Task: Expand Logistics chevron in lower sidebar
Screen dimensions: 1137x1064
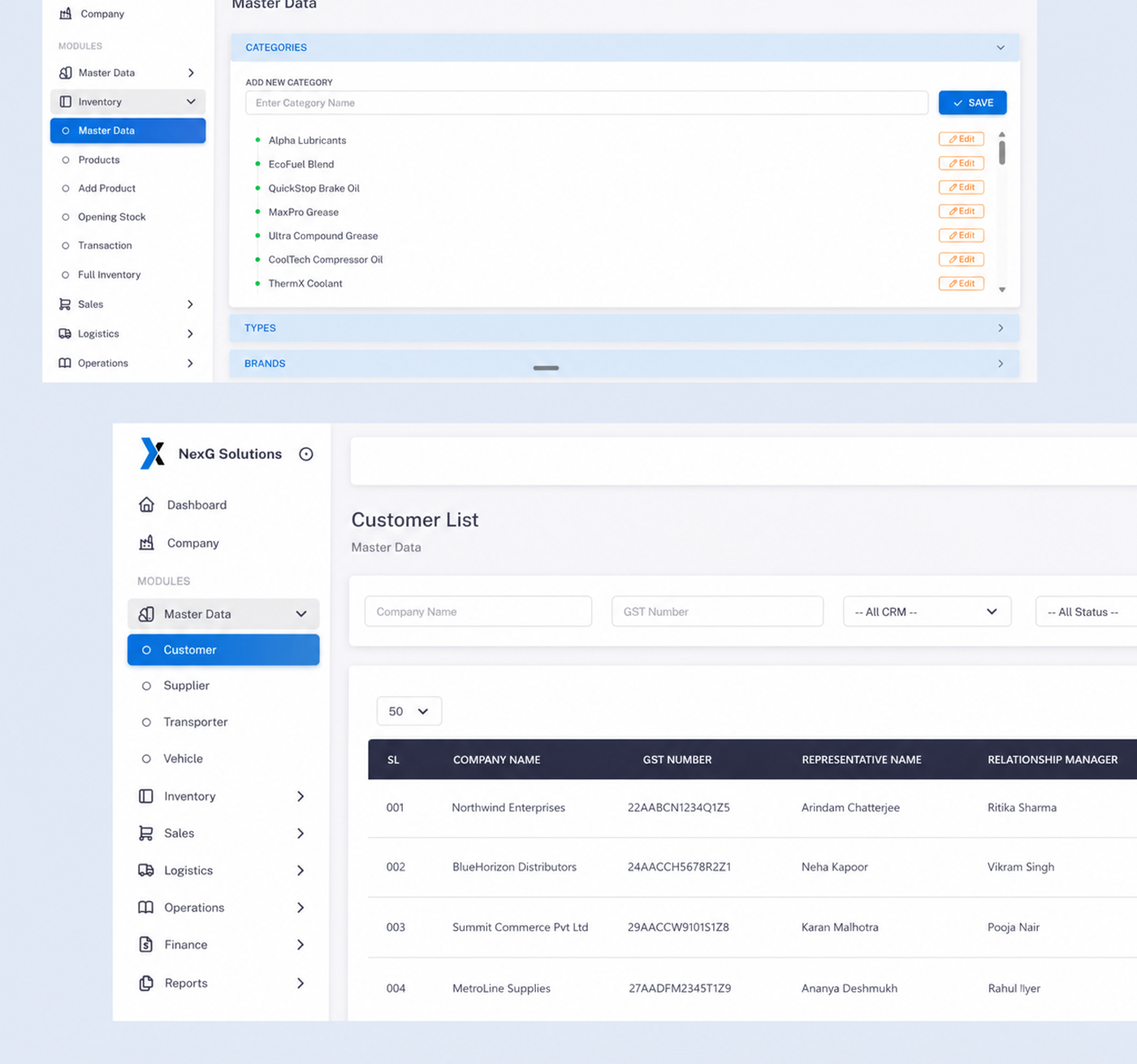Action: (x=300, y=870)
